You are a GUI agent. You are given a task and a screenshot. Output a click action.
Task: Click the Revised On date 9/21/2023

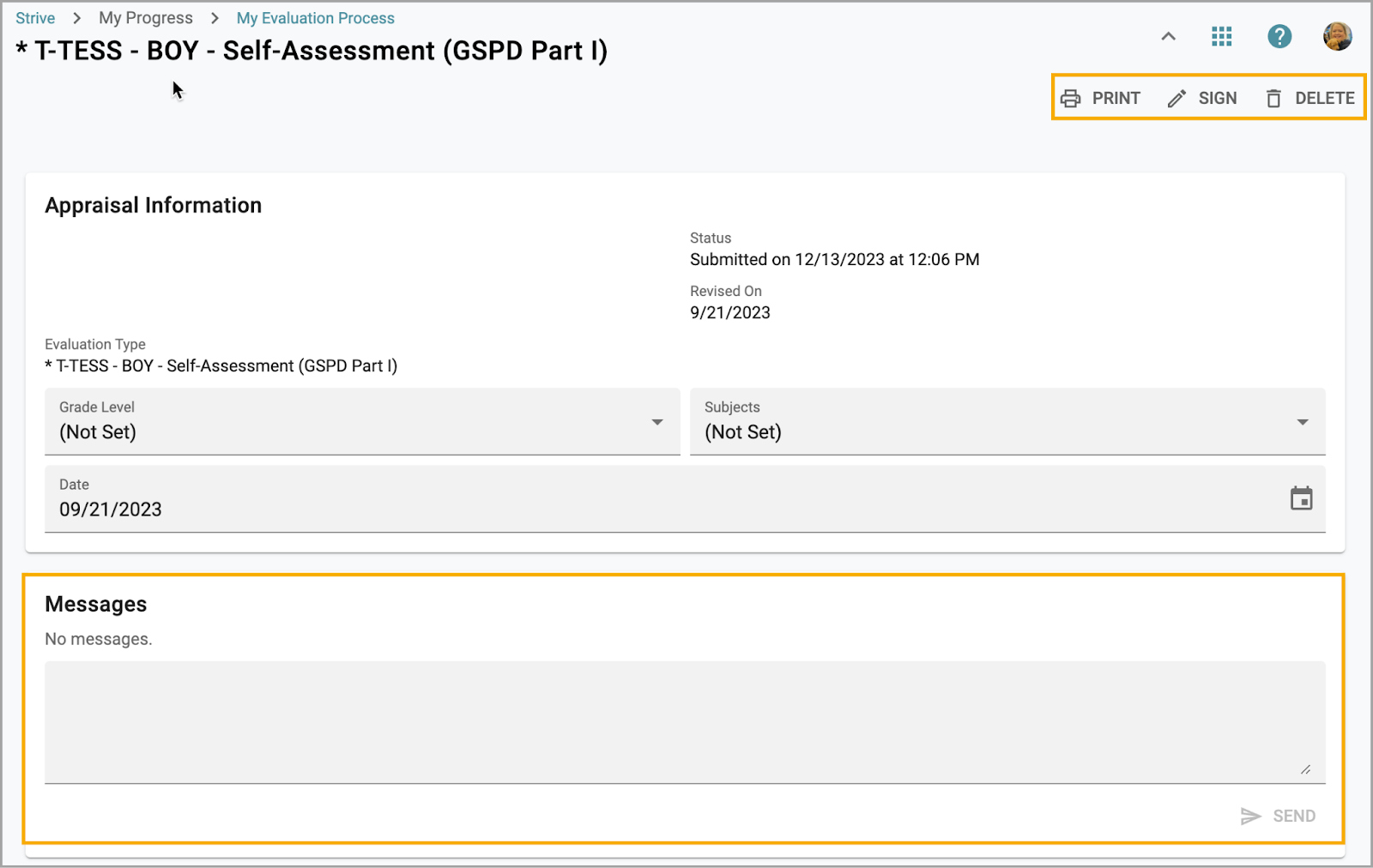[730, 312]
